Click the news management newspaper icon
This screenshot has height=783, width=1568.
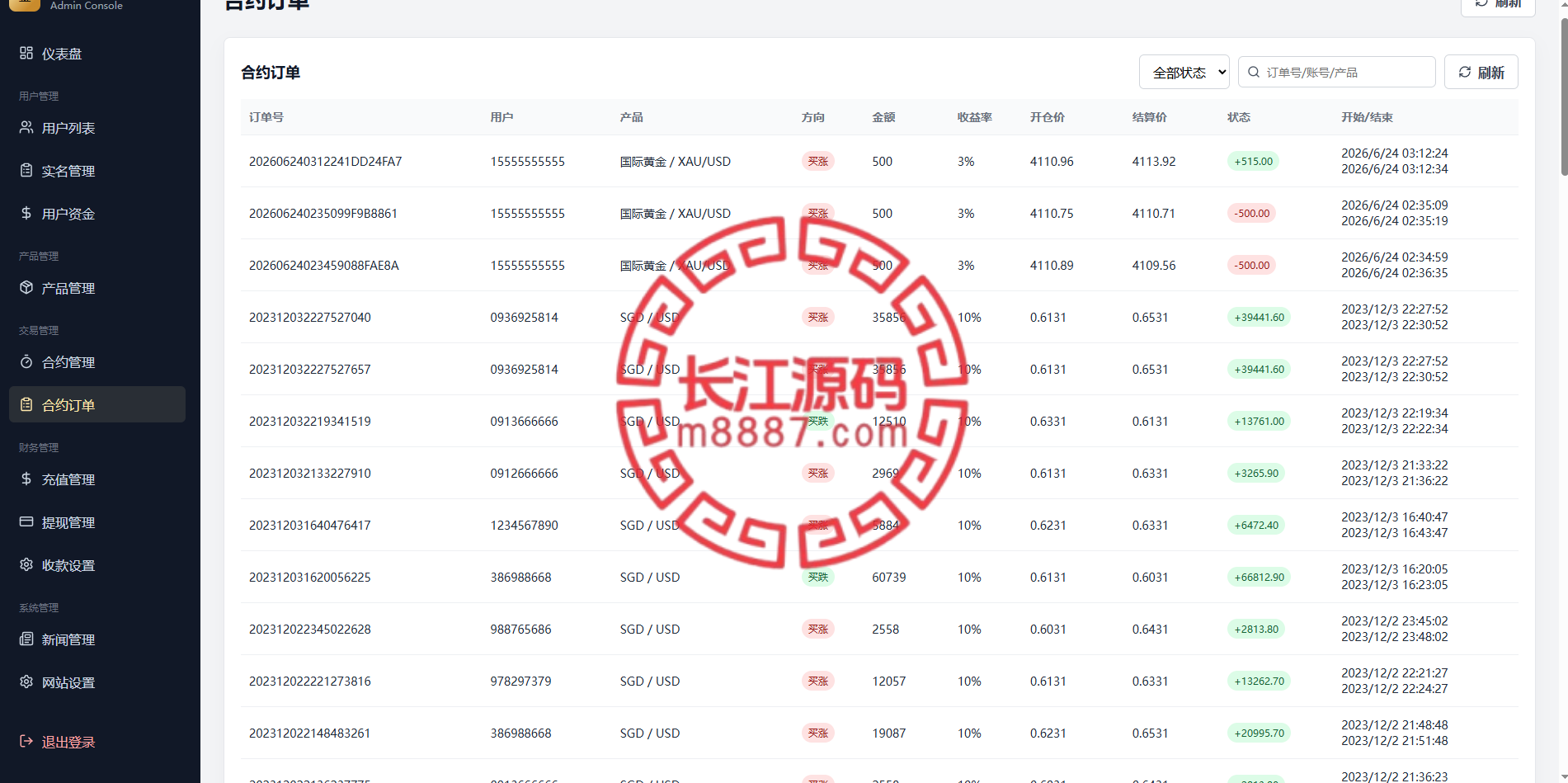click(x=26, y=639)
